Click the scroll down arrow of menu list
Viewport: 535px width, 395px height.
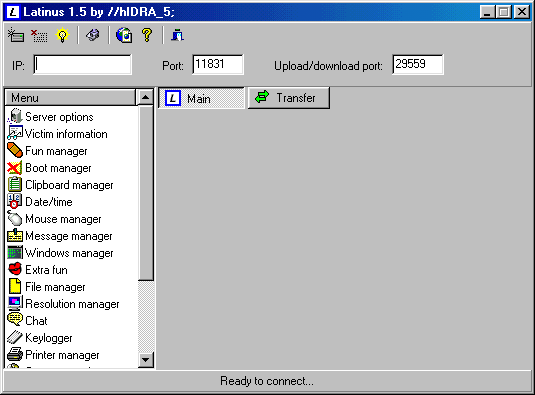146,360
